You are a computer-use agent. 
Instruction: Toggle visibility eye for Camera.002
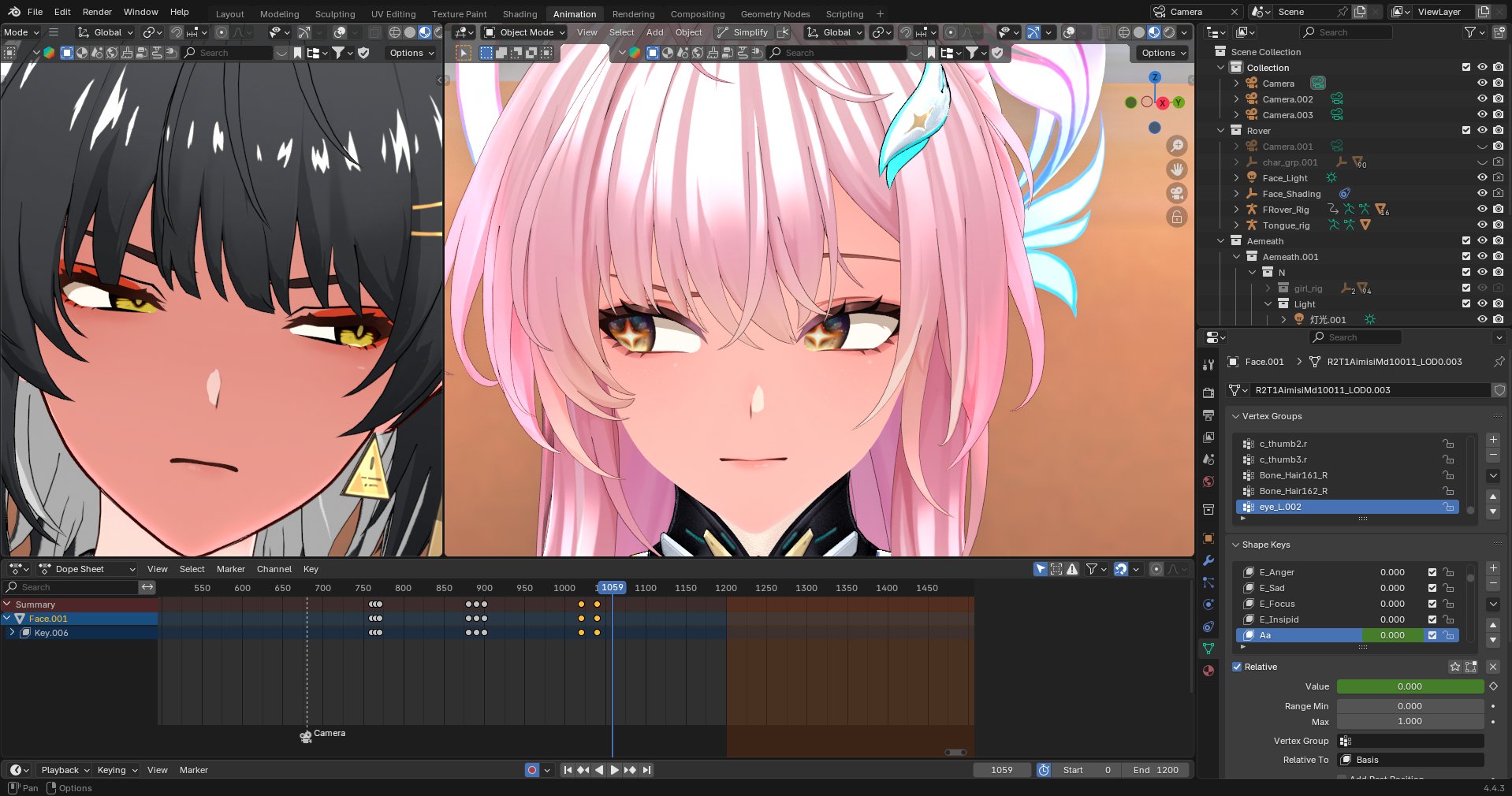pyautogui.click(x=1482, y=99)
